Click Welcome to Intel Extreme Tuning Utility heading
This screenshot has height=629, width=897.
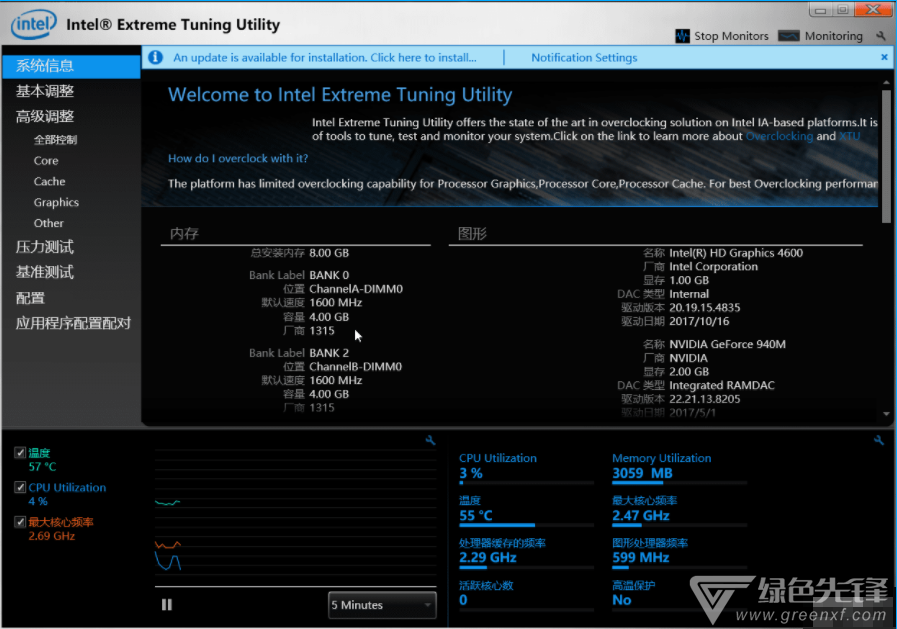click(340, 95)
